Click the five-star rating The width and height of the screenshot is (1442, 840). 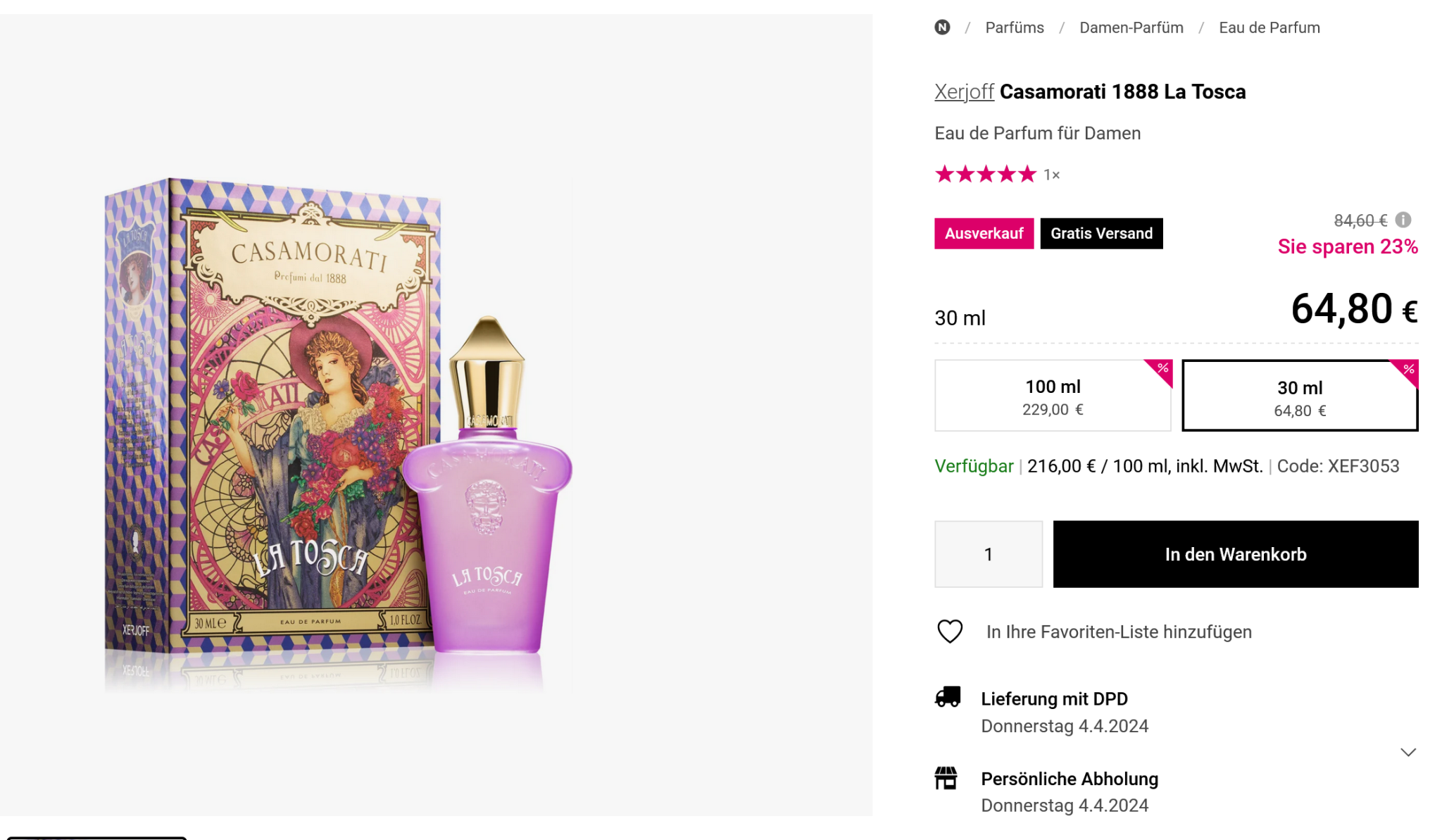point(985,174)
